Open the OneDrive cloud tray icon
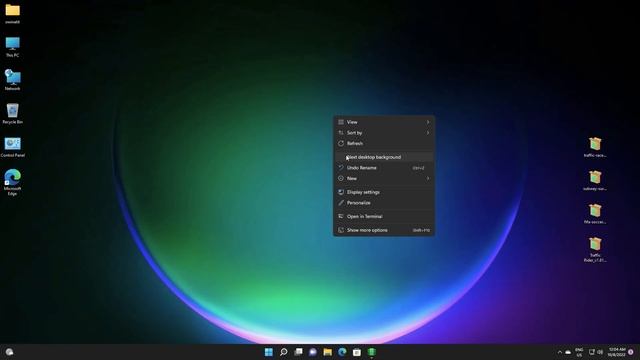The height and width of the screenshot is (360, 640). coord(568,352)
